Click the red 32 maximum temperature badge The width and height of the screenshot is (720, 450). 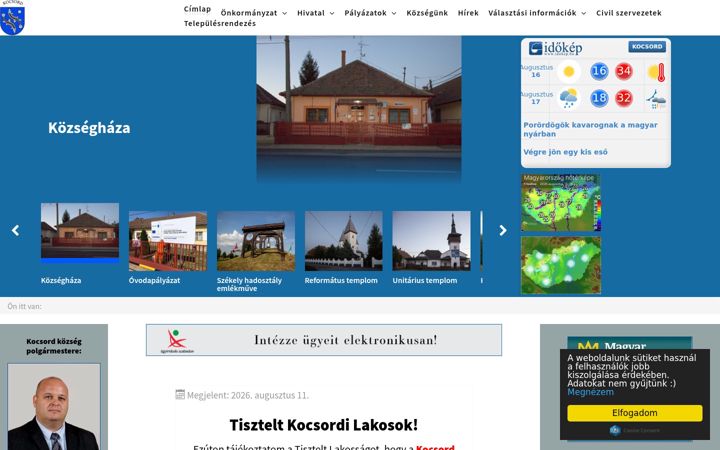coord(624,98)
